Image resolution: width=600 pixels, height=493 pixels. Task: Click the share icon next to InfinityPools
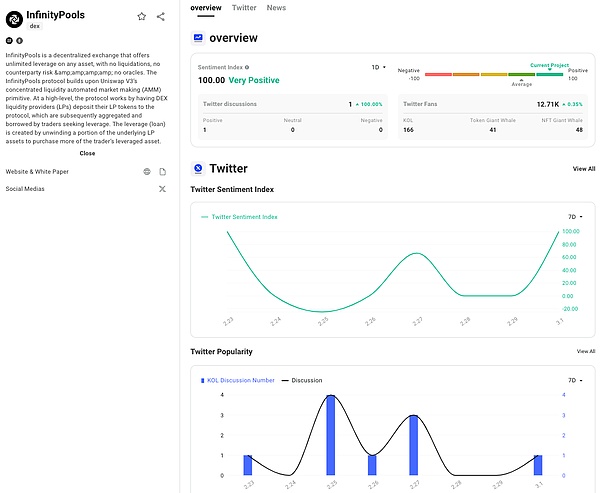tap(161, 16)
